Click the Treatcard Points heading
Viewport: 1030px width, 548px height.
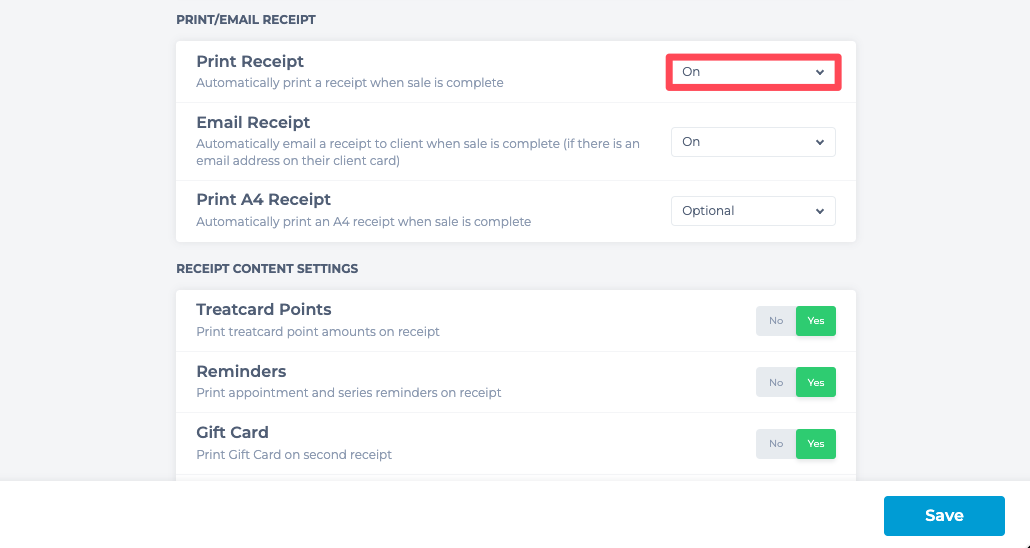point(263,309)
